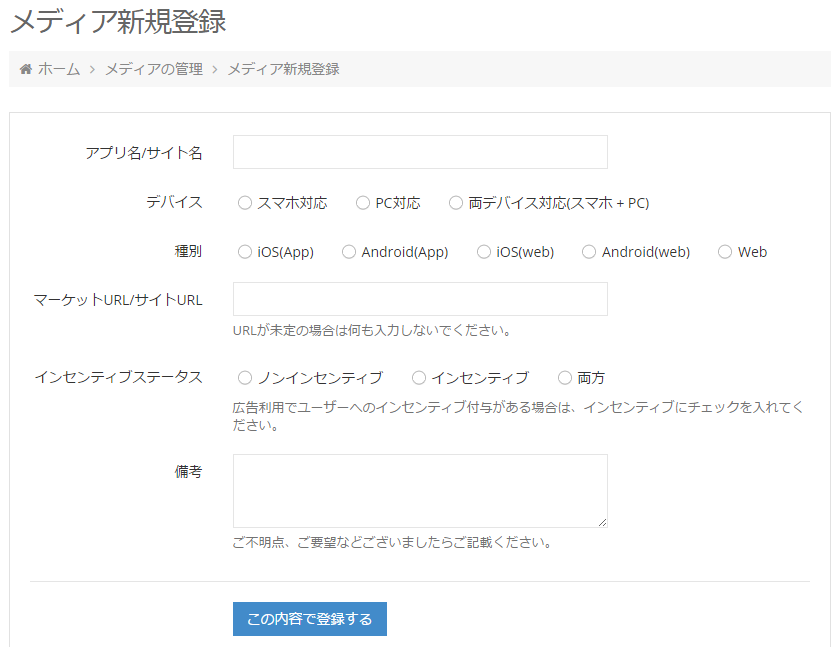Choose 両デバイス対応(スマホ＋PC) option
This screenshot has width=840, height=647.
456,202
